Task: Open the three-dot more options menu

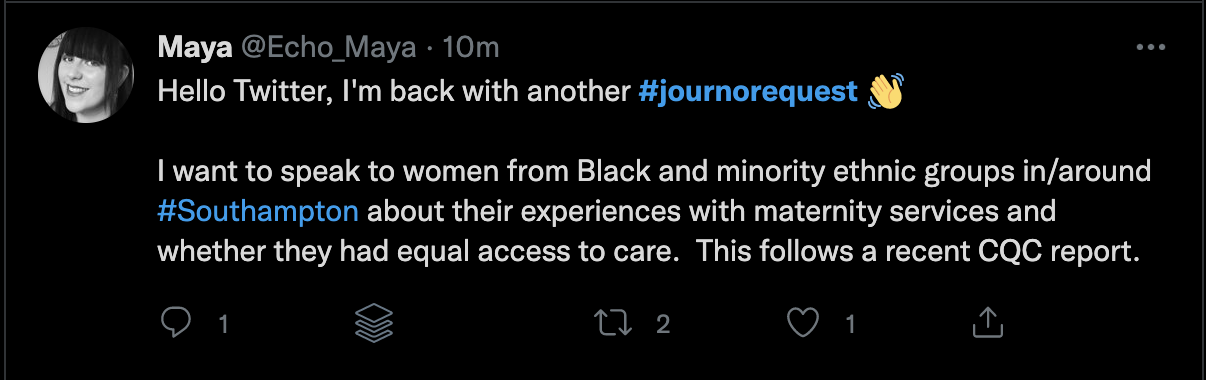Action: [x=1152, y=48]
